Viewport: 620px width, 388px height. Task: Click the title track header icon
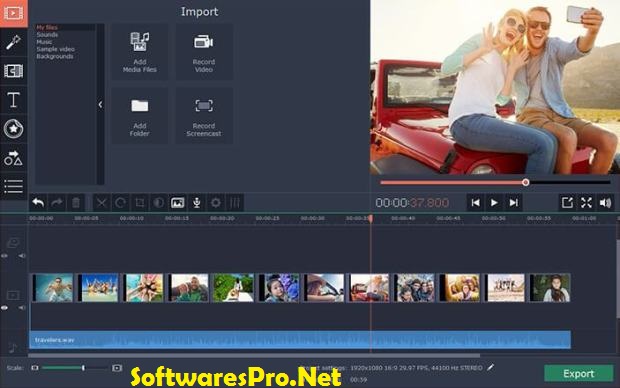pyautogui.click(x=13, y=242)
